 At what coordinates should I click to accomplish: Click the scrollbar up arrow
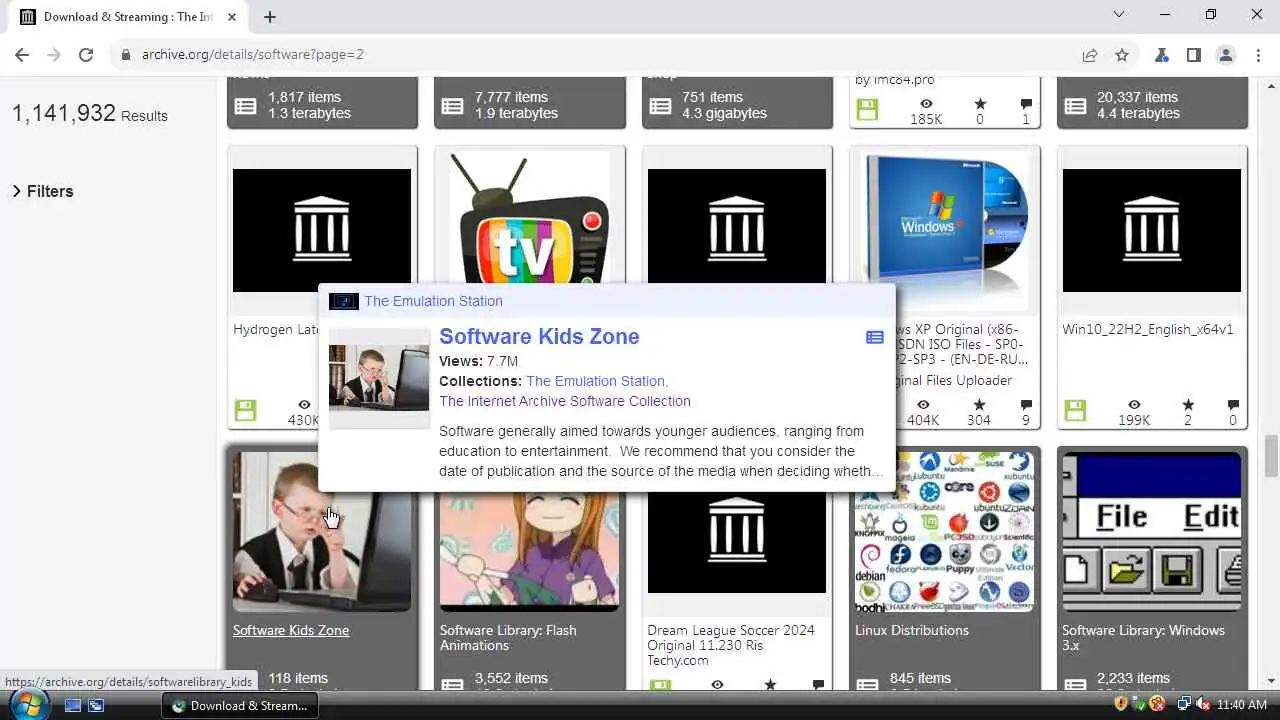pyautogui.click(x=1271, y=85)
